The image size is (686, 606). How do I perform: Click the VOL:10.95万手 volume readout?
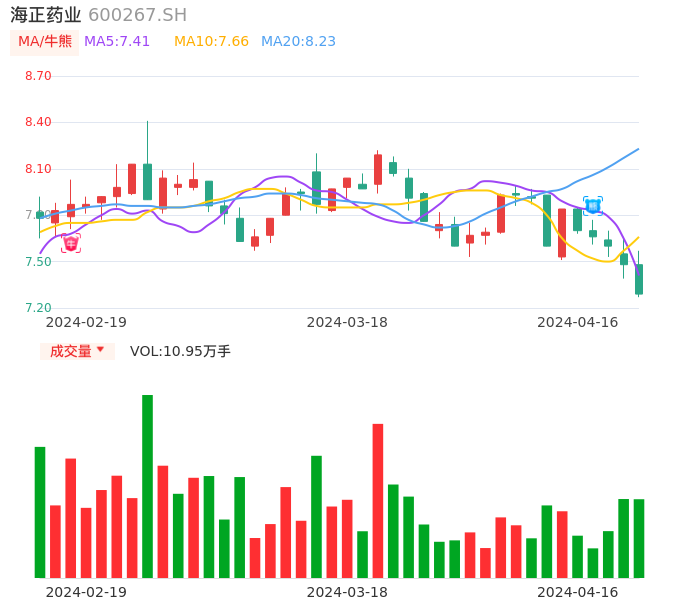coord(180,351)
